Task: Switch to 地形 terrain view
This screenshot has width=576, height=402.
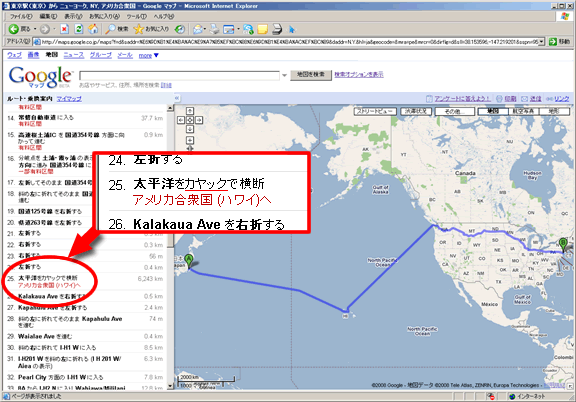Action: pos(554,111)
